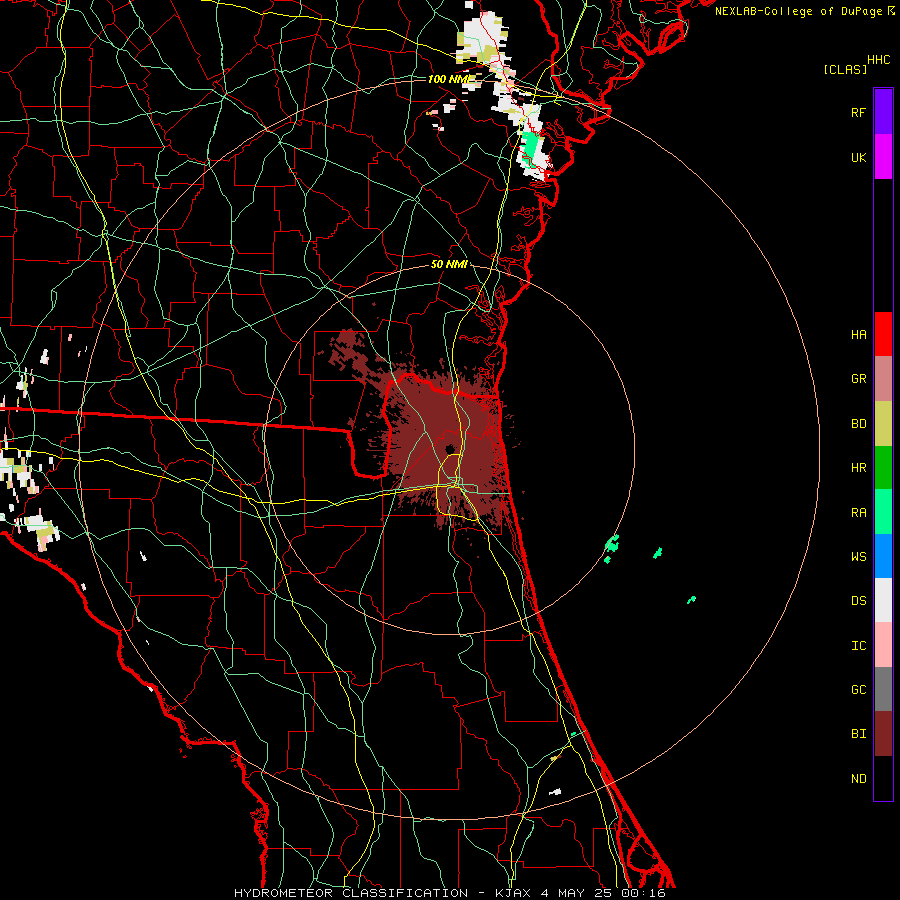Select the GR pink-brown legend swatch
900x900 pixels.
point(883,379)
